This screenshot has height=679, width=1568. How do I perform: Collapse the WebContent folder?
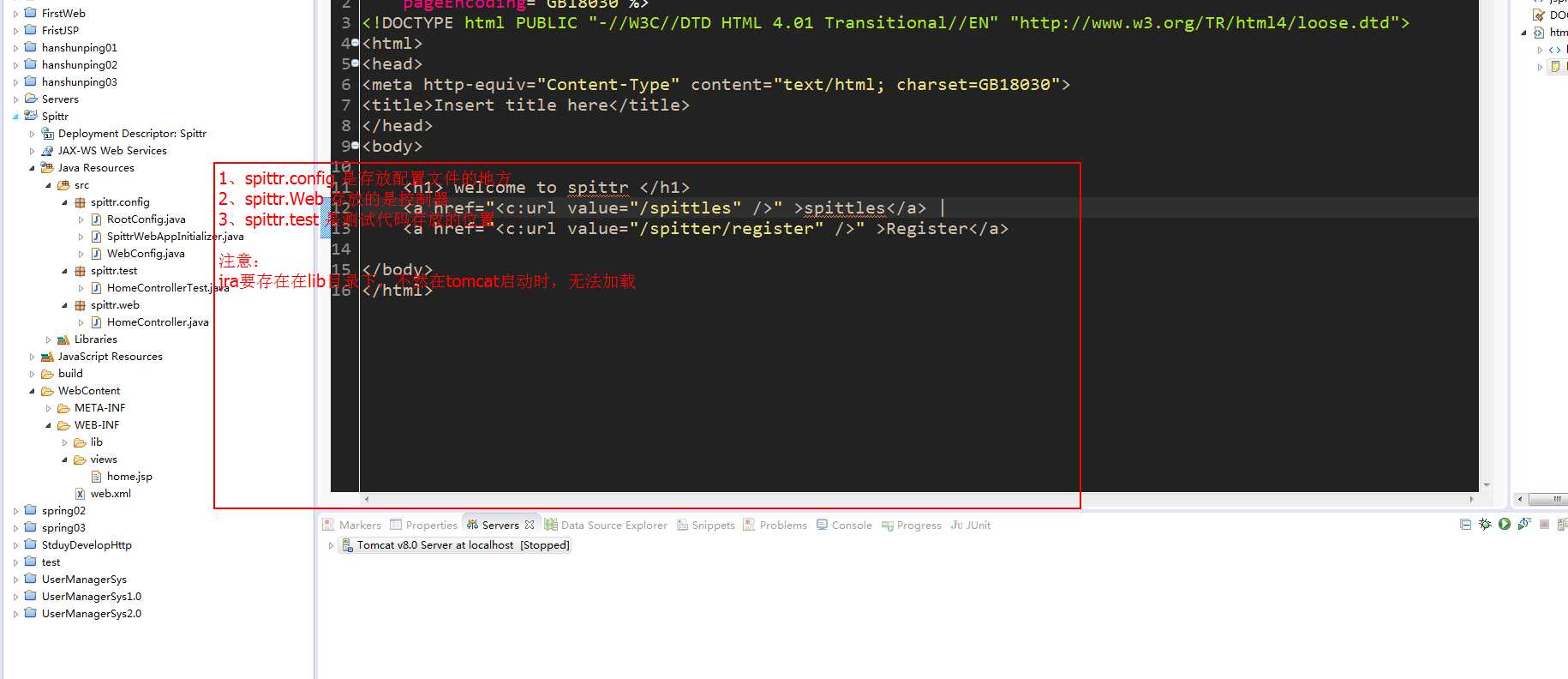[x=32, y=391]
